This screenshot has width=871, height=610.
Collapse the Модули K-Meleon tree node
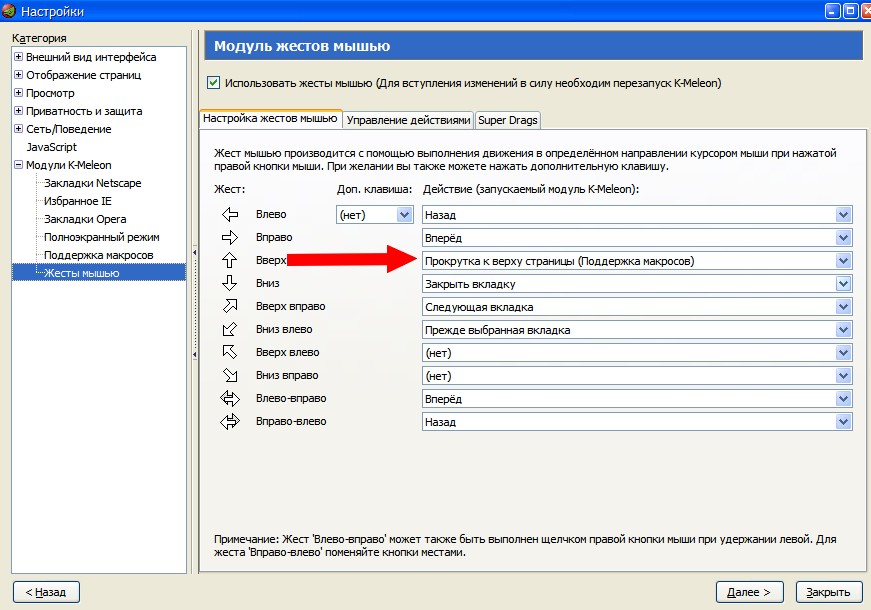19,165
